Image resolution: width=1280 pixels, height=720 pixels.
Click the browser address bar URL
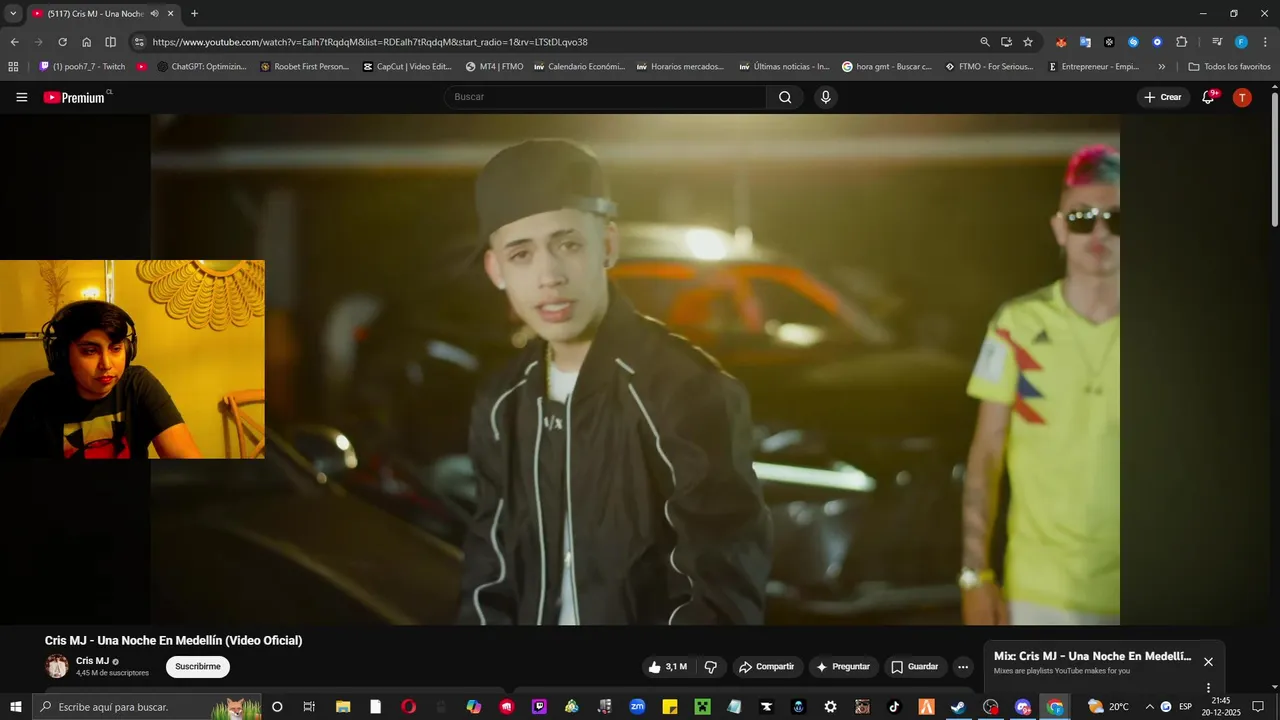click(370, 42)
